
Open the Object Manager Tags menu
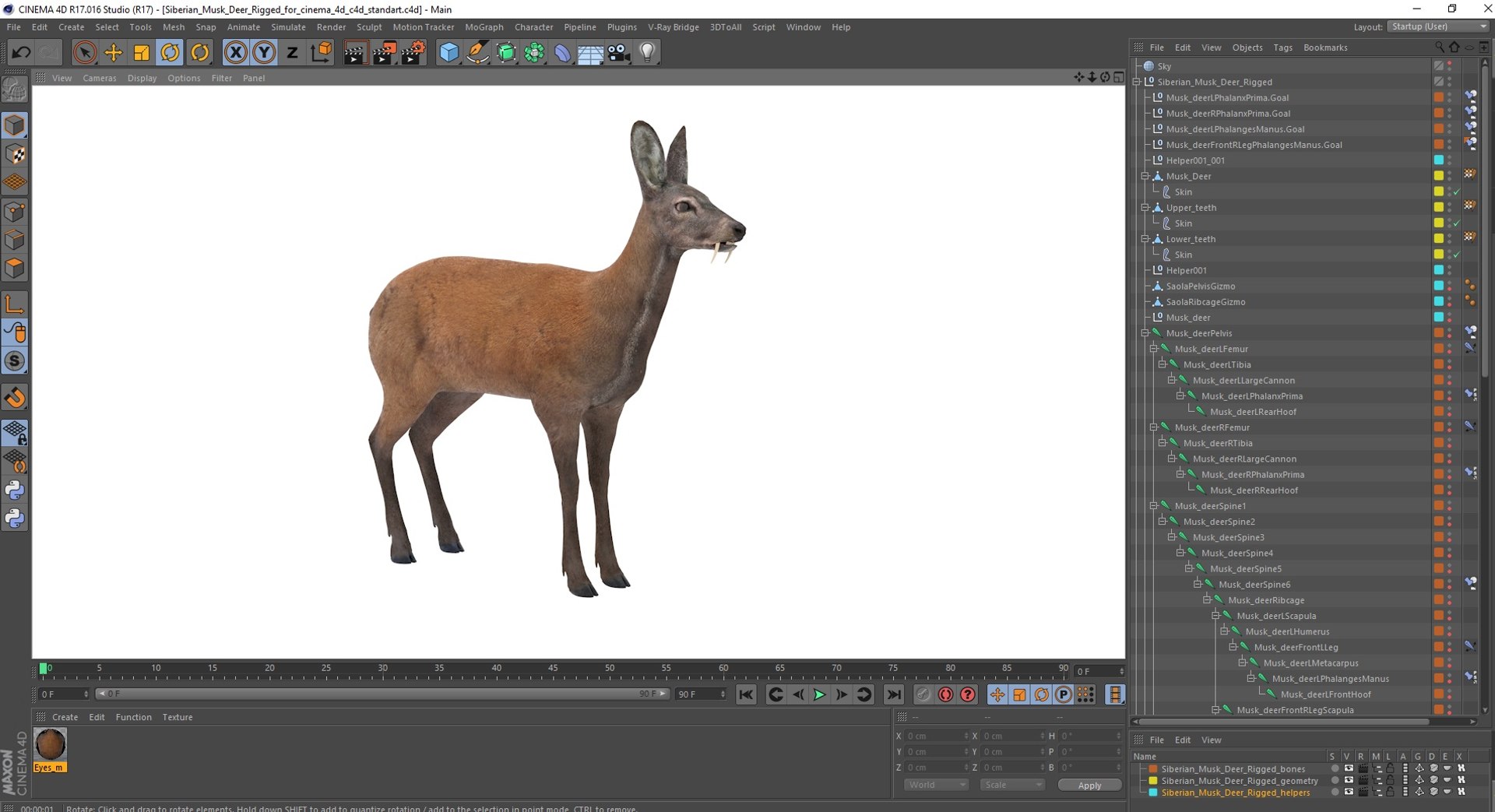click(x=1282, y=47)
